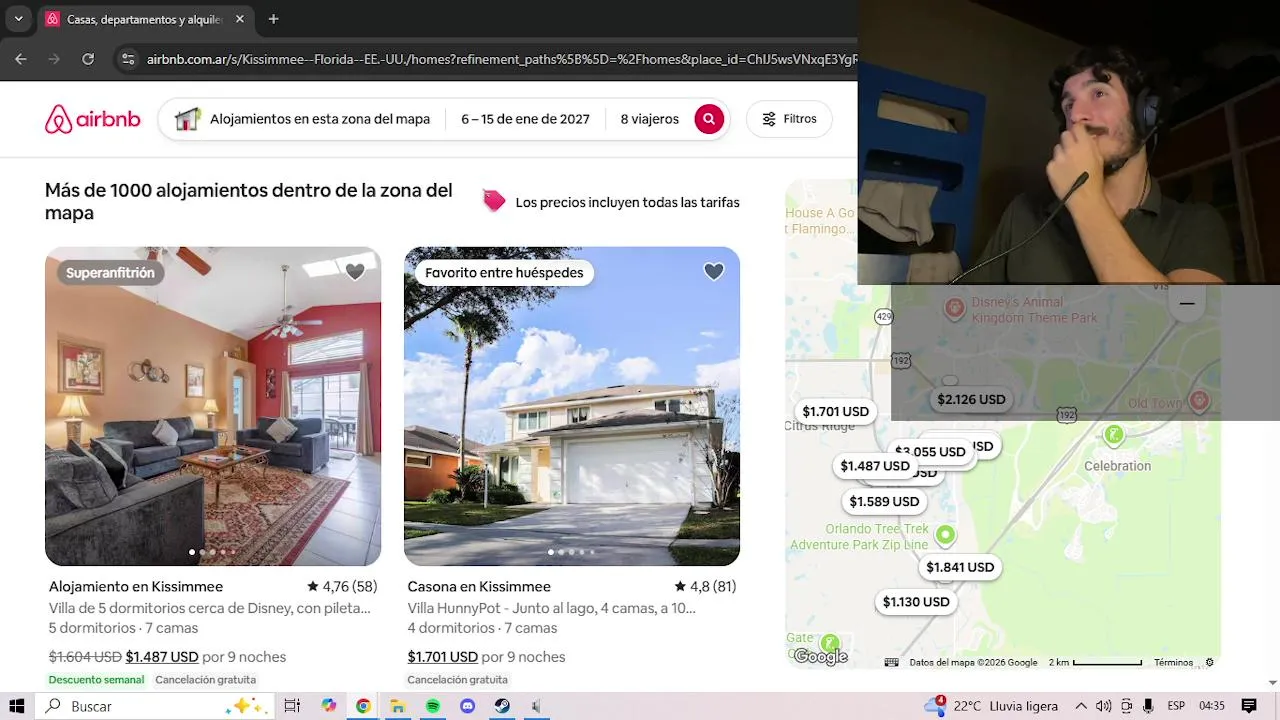Select the $1.487 USD map price marker
The image size is (1280, 720).
(x=874, y=466)
